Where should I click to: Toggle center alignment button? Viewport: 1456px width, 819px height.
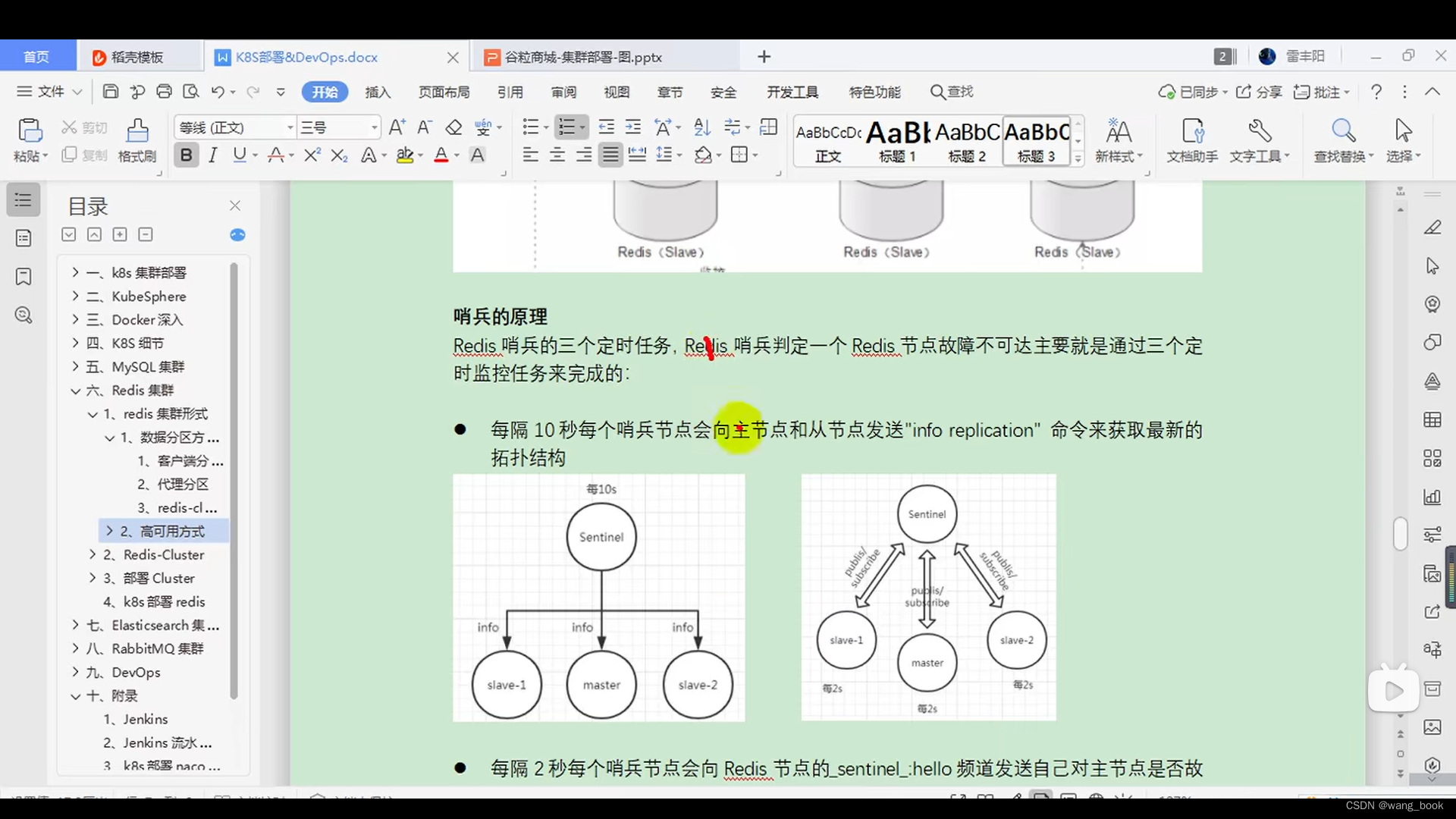tap(557, 155)
